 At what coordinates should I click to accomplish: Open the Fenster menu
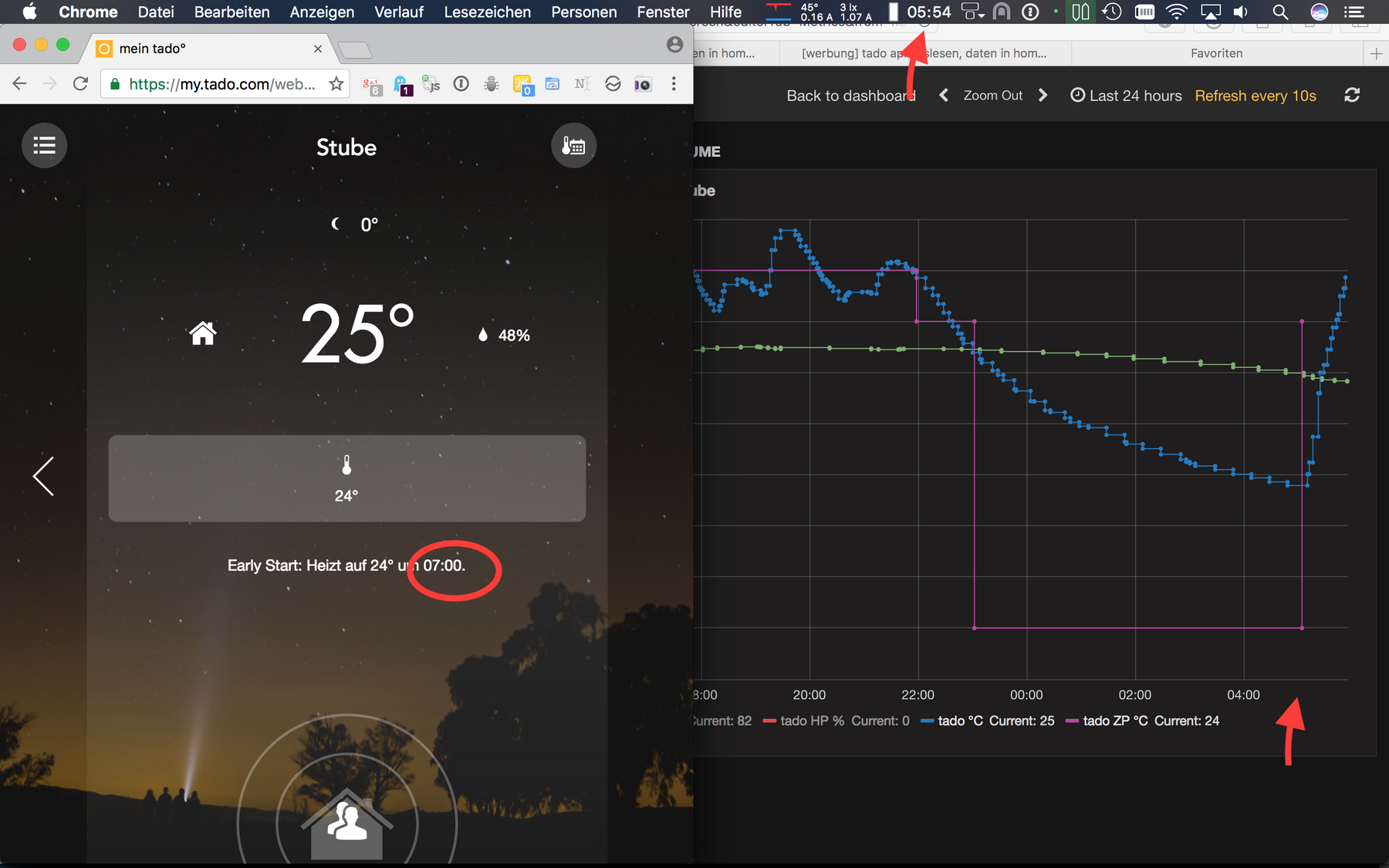(x=663, y=12)
